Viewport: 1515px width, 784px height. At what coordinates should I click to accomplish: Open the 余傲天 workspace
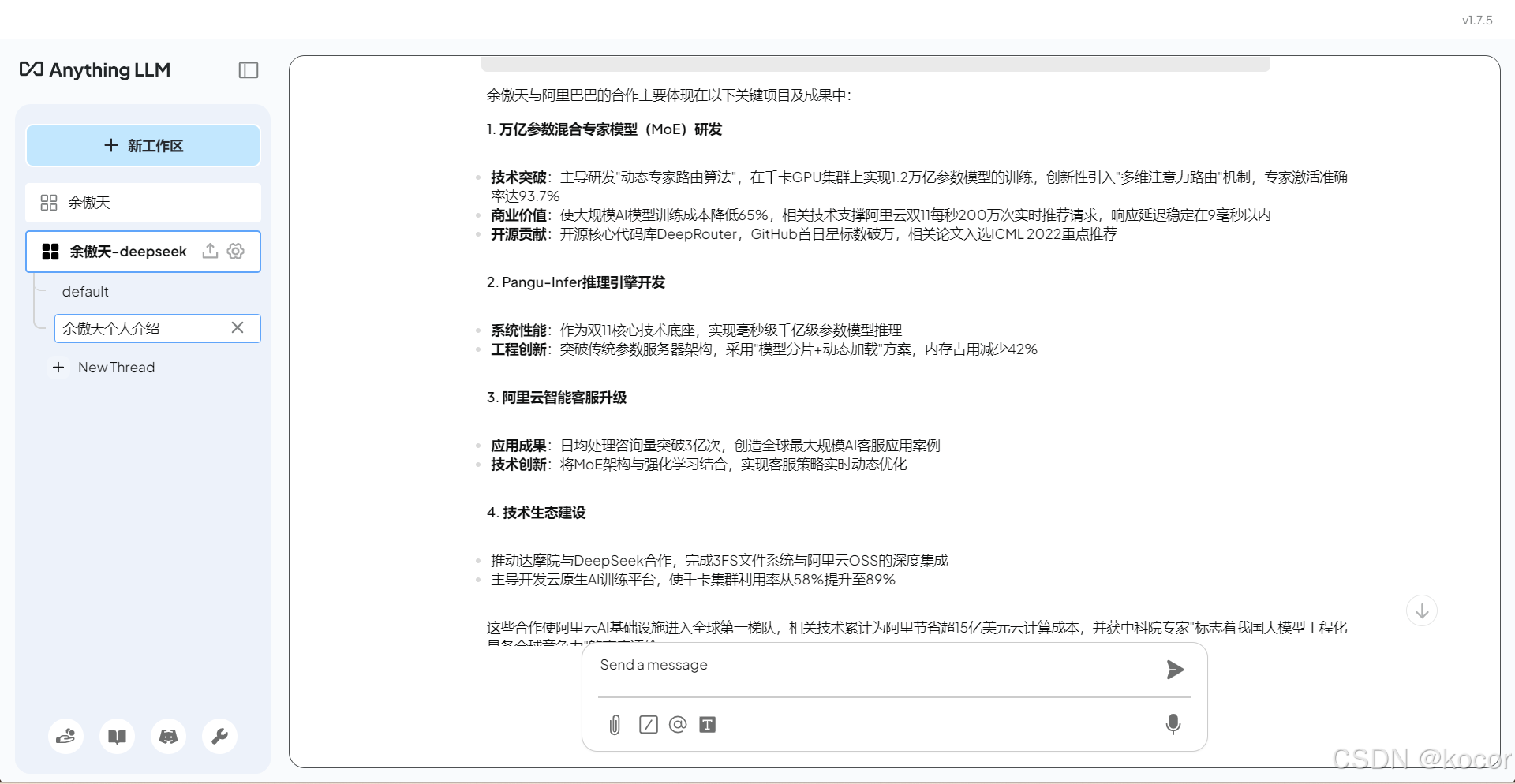143,203
